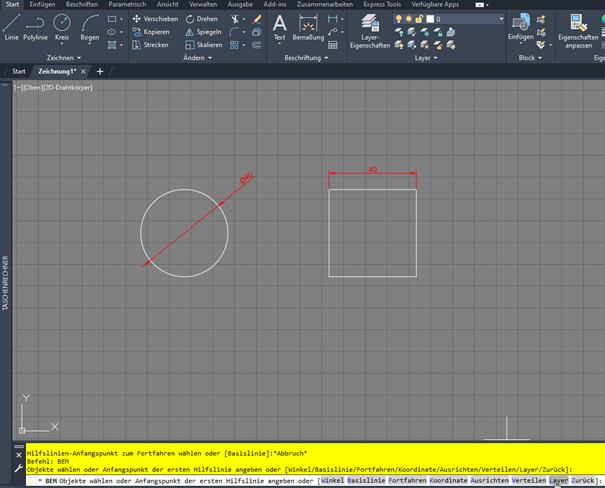Screen dimensions: 605x488
Task: Select the offset tool in Ändern panel
Action: point(257,45)
